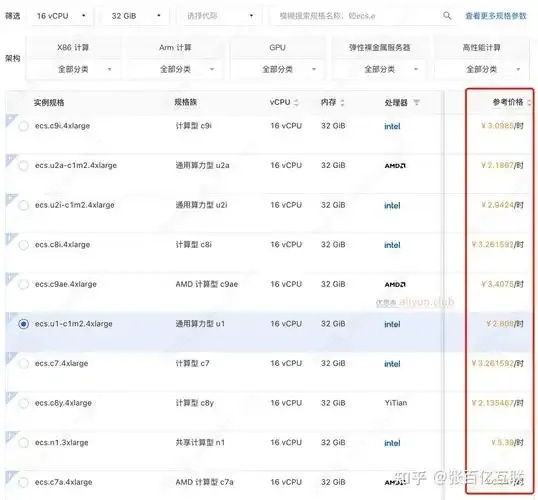Click the 共享计算型 n1 family cell
Screen dimensions: 538x500
click(x=200, y=443)
